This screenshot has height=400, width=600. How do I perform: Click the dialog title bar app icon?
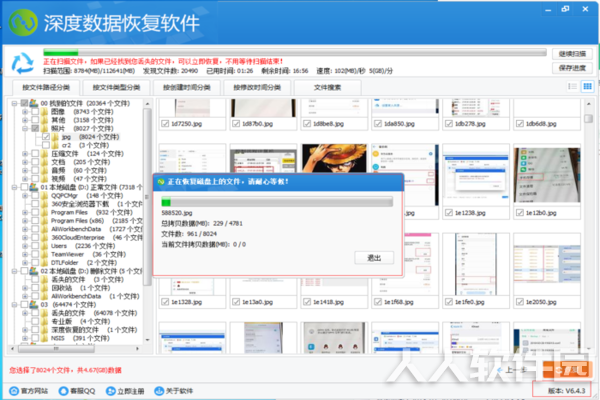pyautogui.click(x=161, y=182)
